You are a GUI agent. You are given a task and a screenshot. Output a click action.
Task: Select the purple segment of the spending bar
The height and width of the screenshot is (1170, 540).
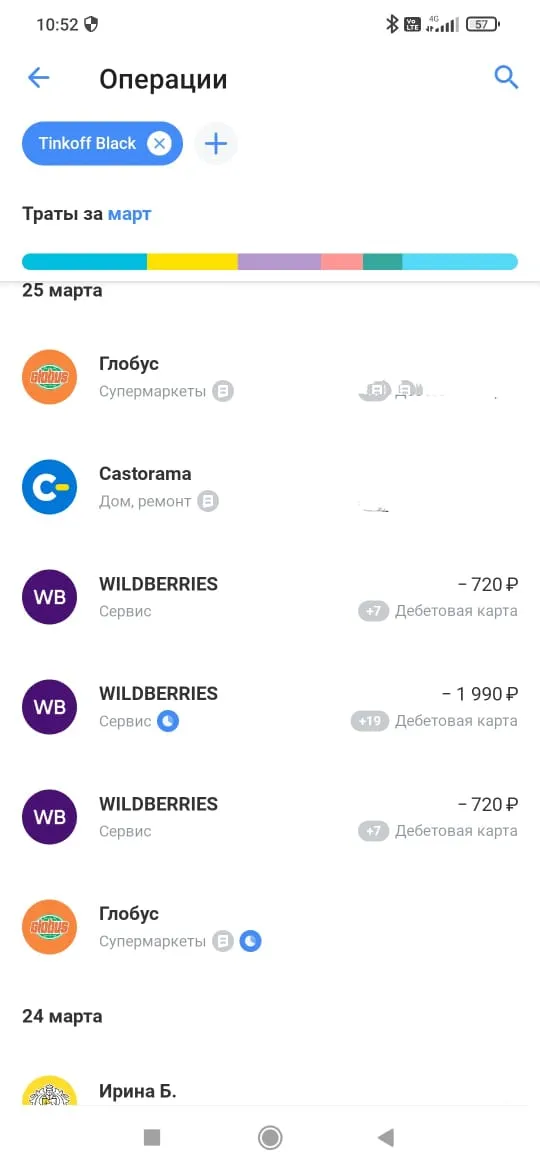click(280, 262)
